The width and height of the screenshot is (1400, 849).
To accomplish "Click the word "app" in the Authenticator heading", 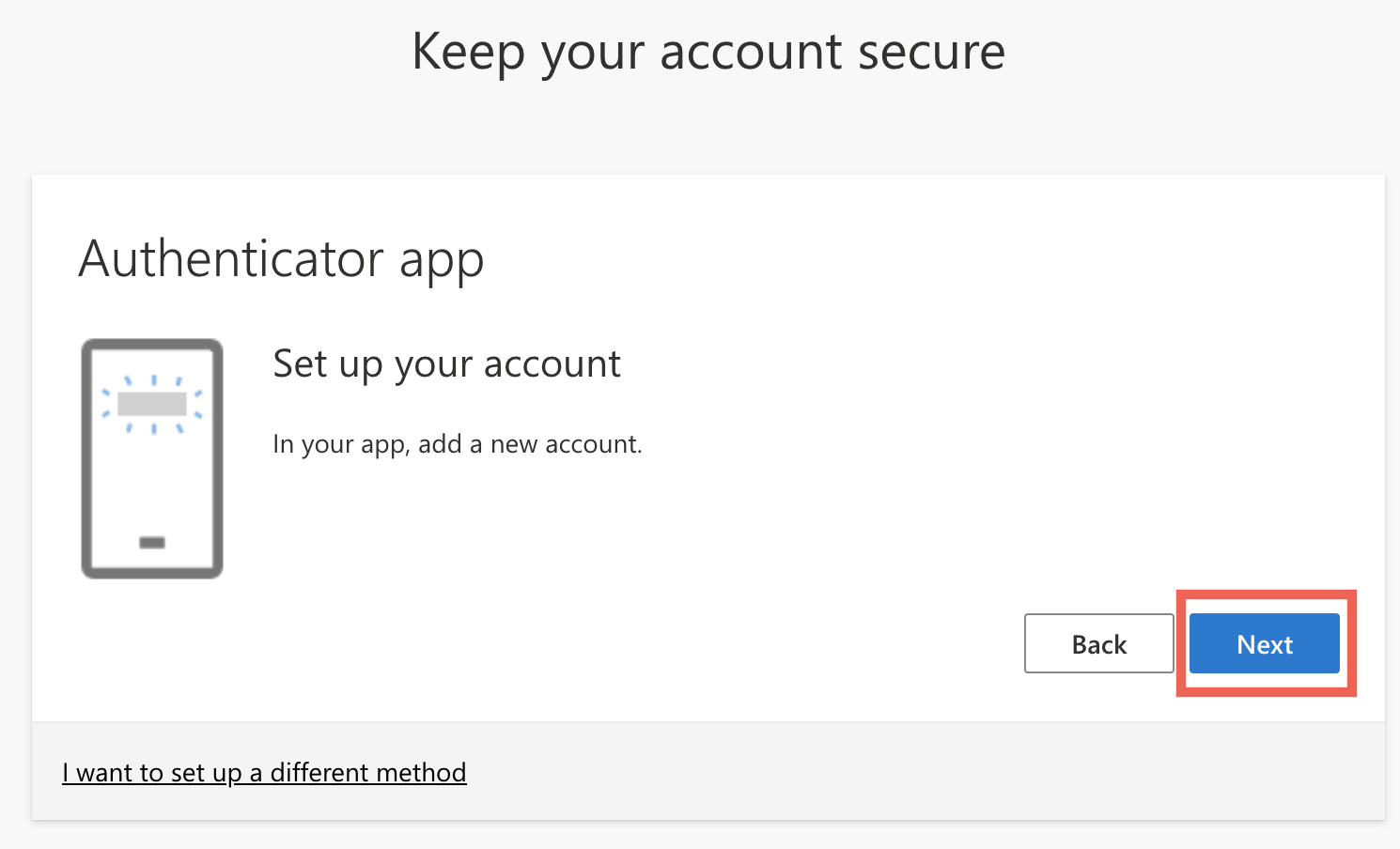I will tap(442, 261).
